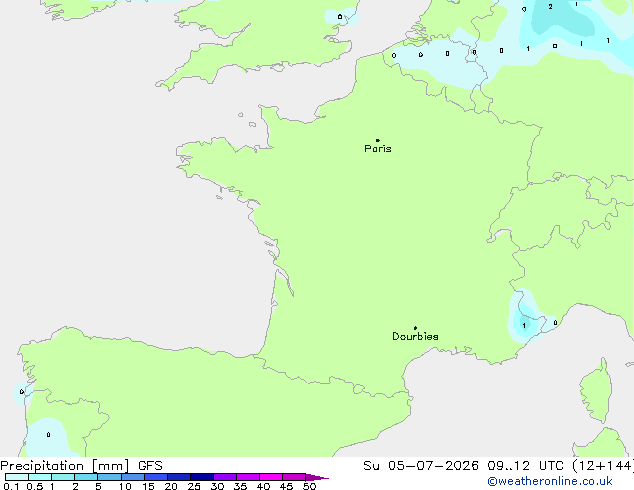Image resolution: width=634 pixels, height=490 pixels.
Task: Pick the palest cyan 0.1 legend swatch
Action: pos(17,477)
